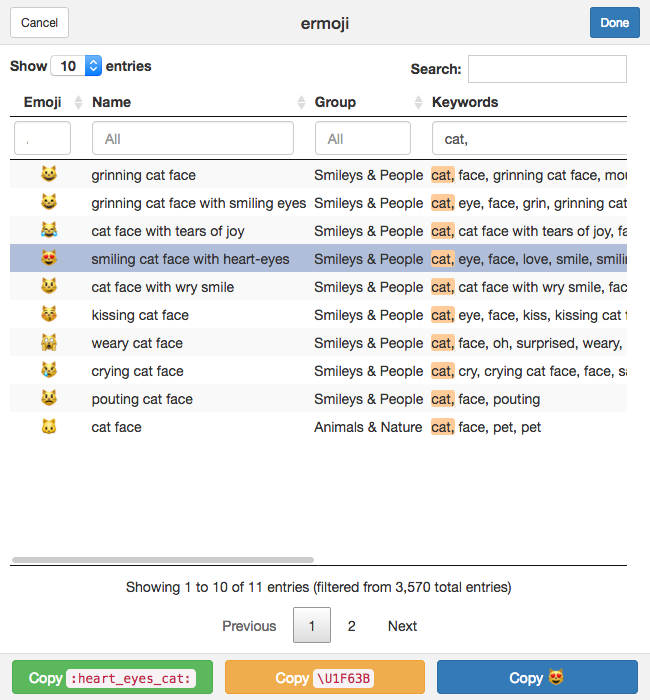The height and width of the screenshot is (700, 650).
Task: Sort table by Emoji column arrows
Action: [x=78, y=102]
